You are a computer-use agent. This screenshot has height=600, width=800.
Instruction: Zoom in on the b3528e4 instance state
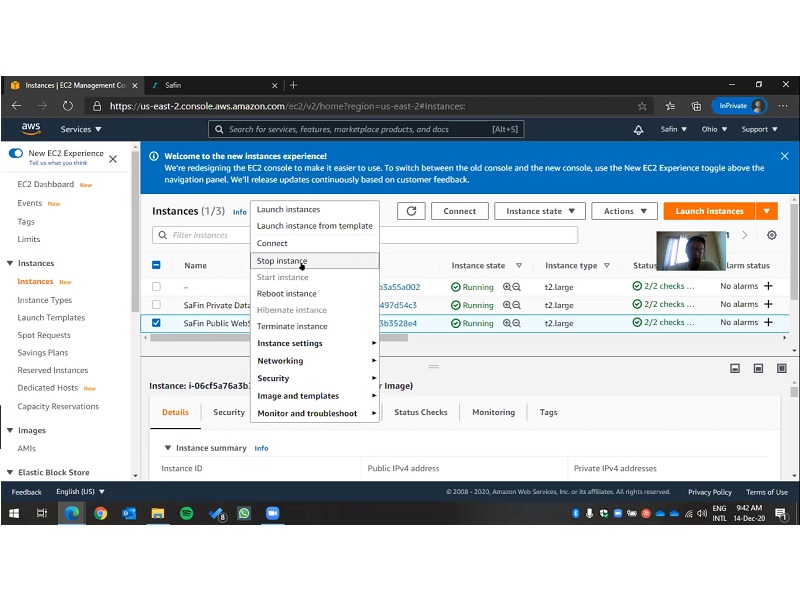coord(507,323)
